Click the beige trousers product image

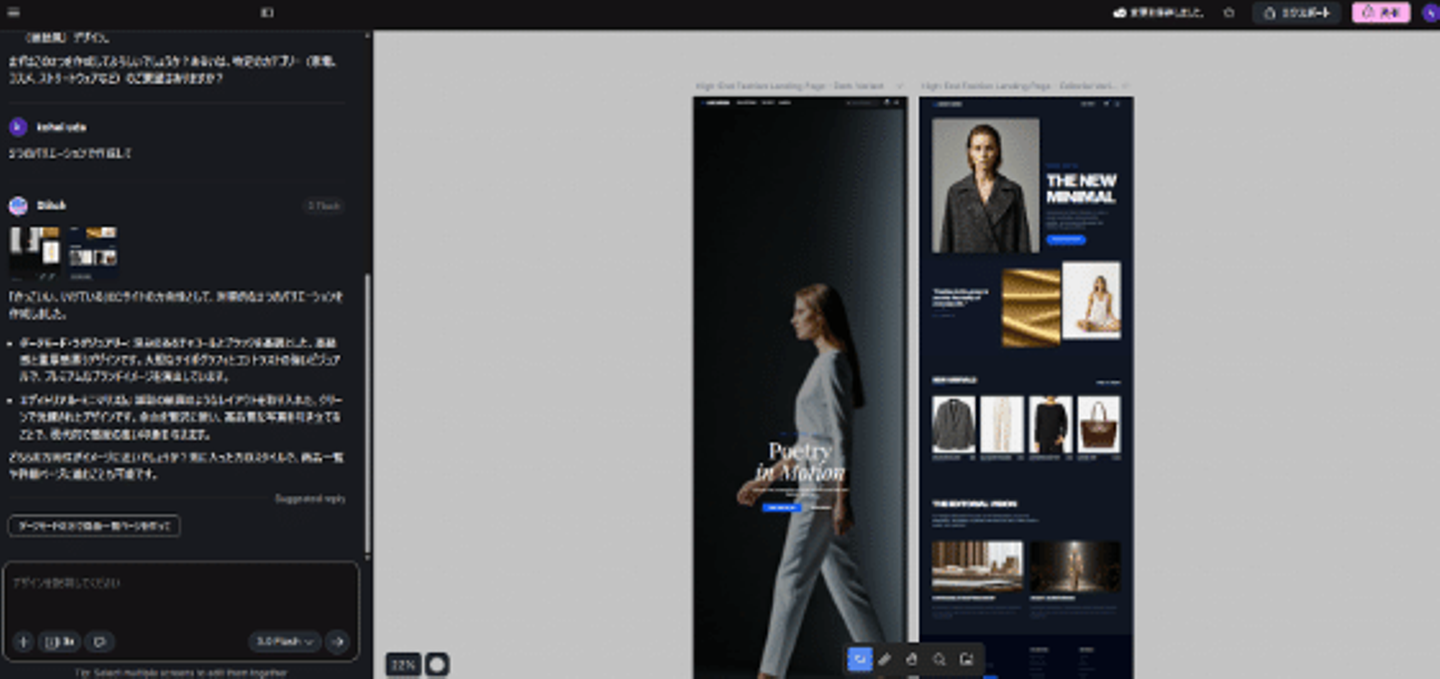coord(1002,425)
